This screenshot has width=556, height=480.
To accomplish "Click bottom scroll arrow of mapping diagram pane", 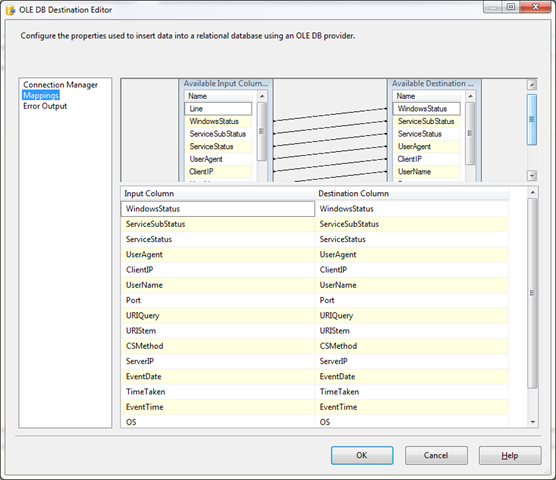I will click(532, 175).
